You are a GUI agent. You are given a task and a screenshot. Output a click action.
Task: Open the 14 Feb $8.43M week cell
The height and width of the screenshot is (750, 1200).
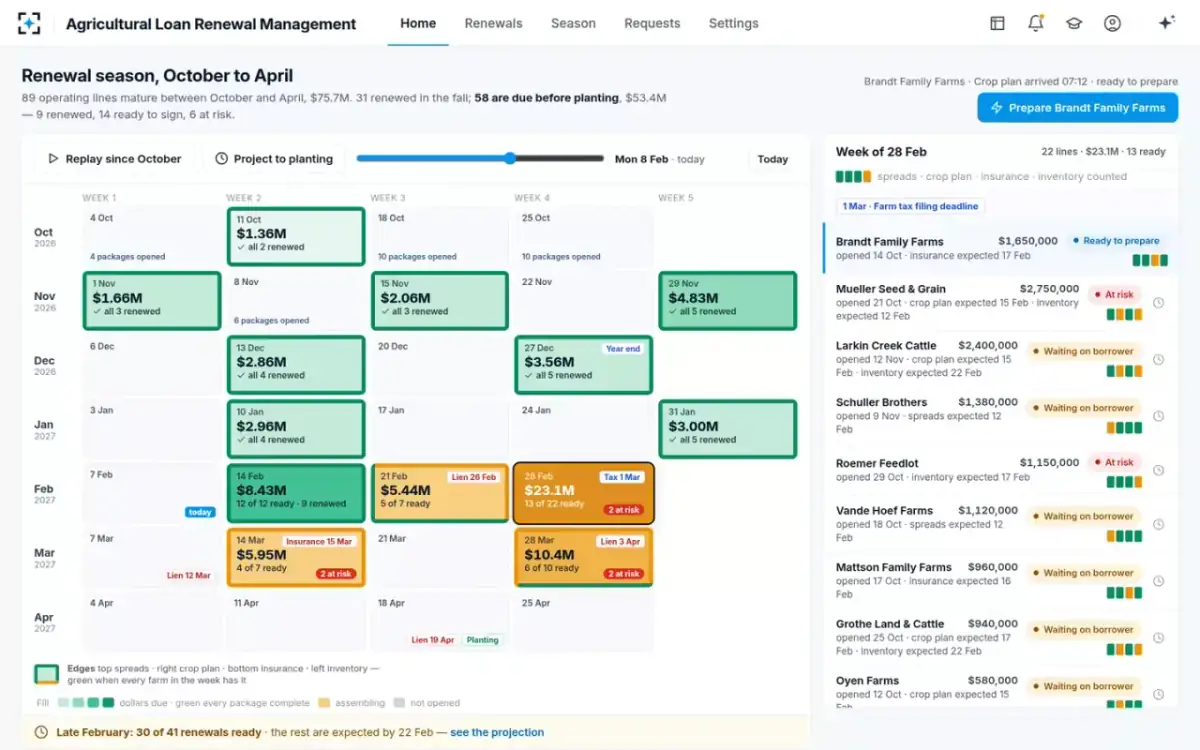click(x=295, y=493)
